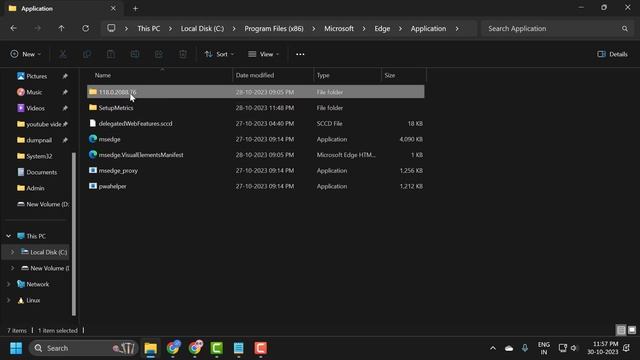Switch to large thumbnails view icon
640x360 pixels.
click(632, 330)
